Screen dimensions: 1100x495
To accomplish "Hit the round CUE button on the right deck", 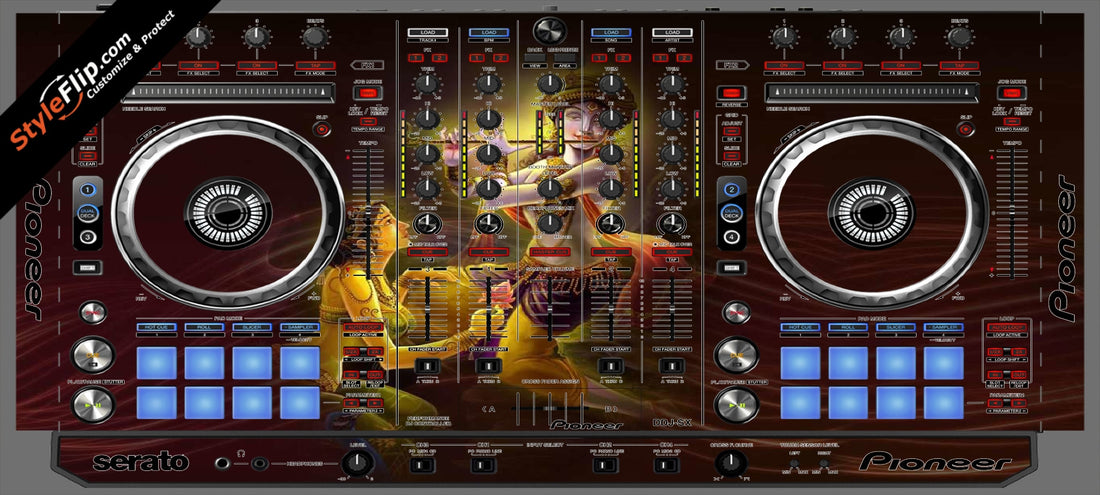I will pos(735,355).
